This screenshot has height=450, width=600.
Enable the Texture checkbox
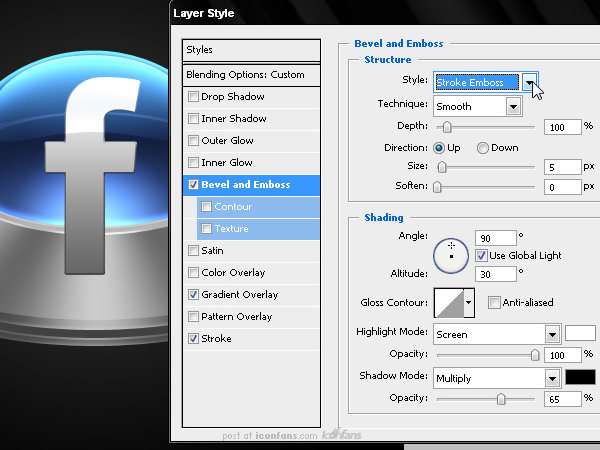[206, 228]
